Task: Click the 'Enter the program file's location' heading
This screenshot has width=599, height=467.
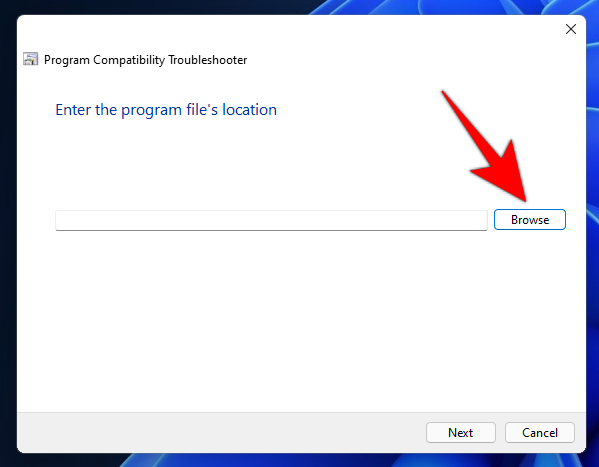Action: pos(166,110)
